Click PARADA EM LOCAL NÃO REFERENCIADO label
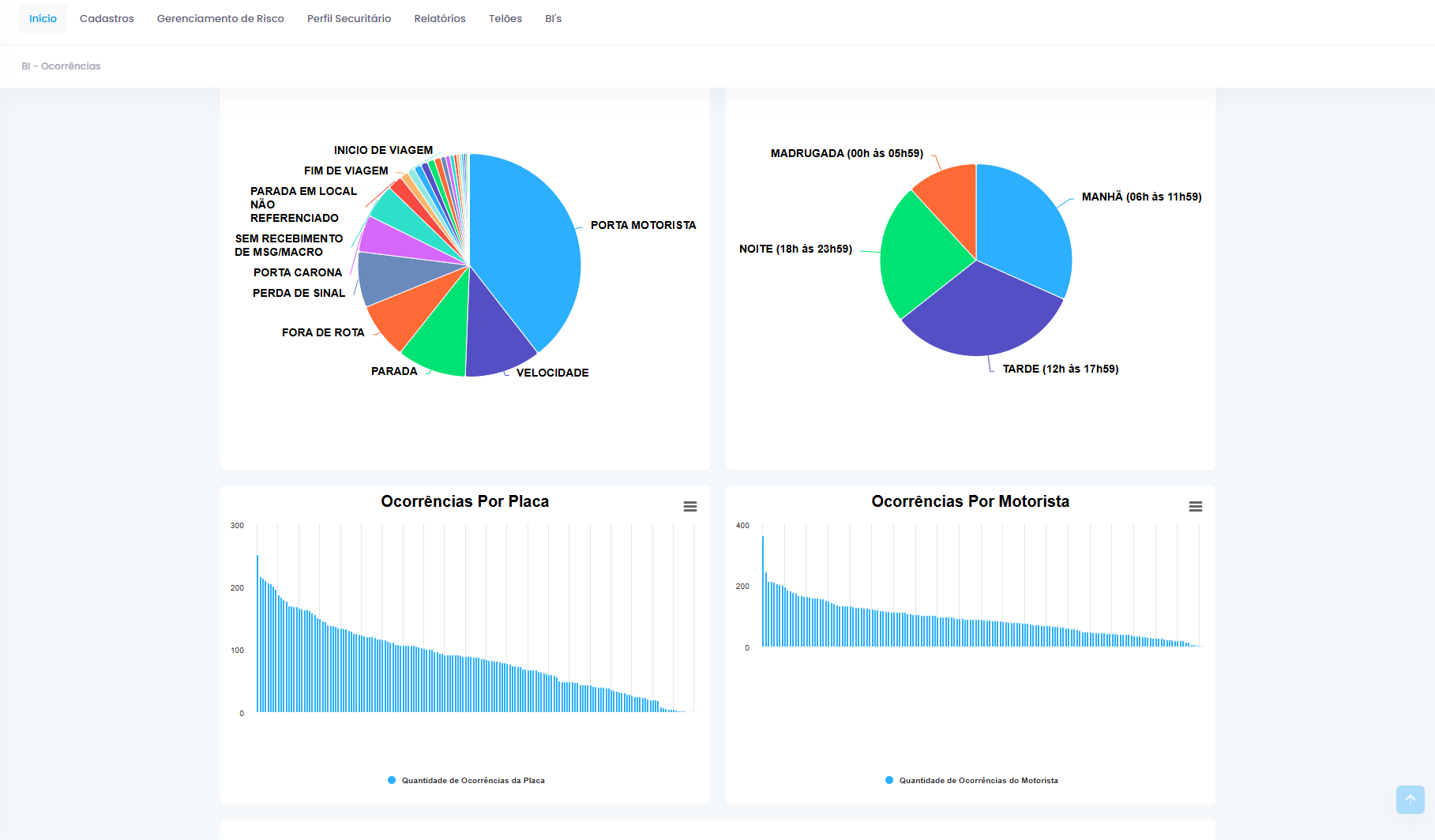The width and height of the screenshot is (1435, 840). 303,204
